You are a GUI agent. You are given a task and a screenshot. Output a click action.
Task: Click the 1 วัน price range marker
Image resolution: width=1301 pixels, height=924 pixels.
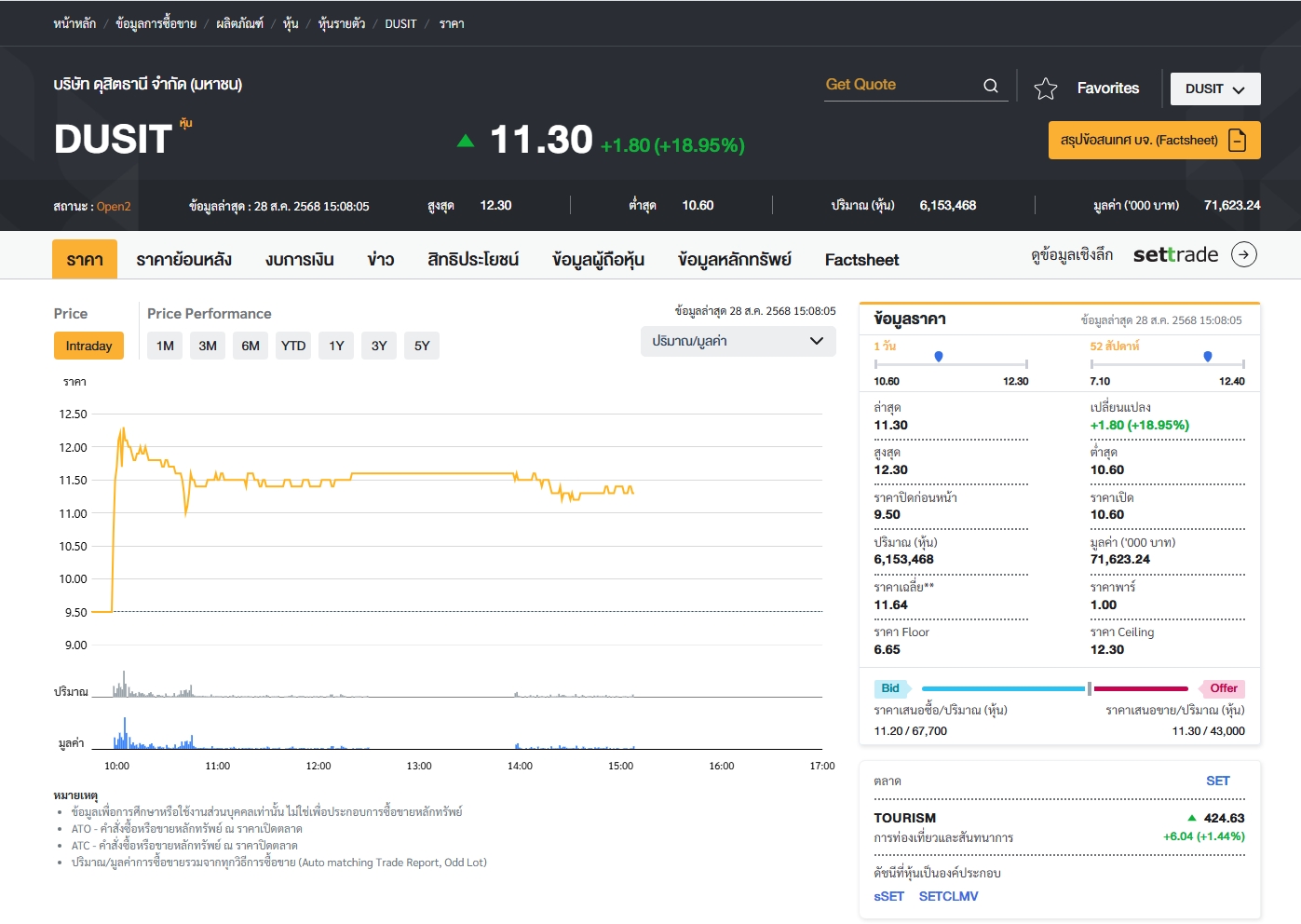tap(938, 357)
